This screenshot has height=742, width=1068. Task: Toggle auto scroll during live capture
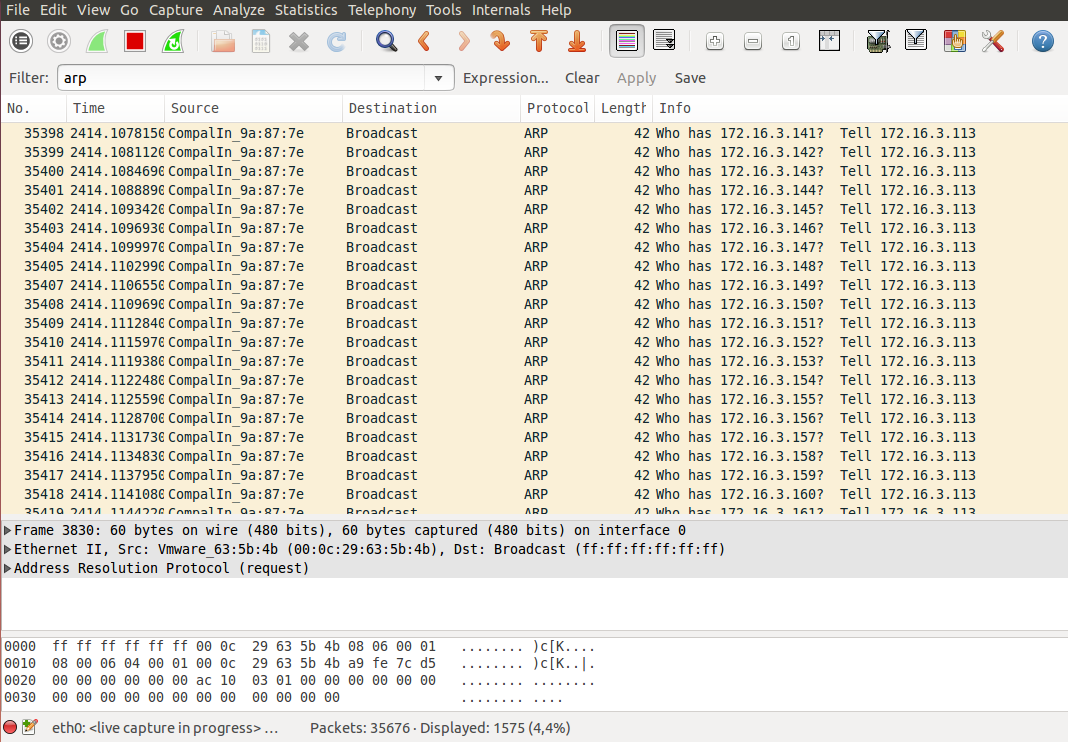pyautogui.click(x=664, y=41)
